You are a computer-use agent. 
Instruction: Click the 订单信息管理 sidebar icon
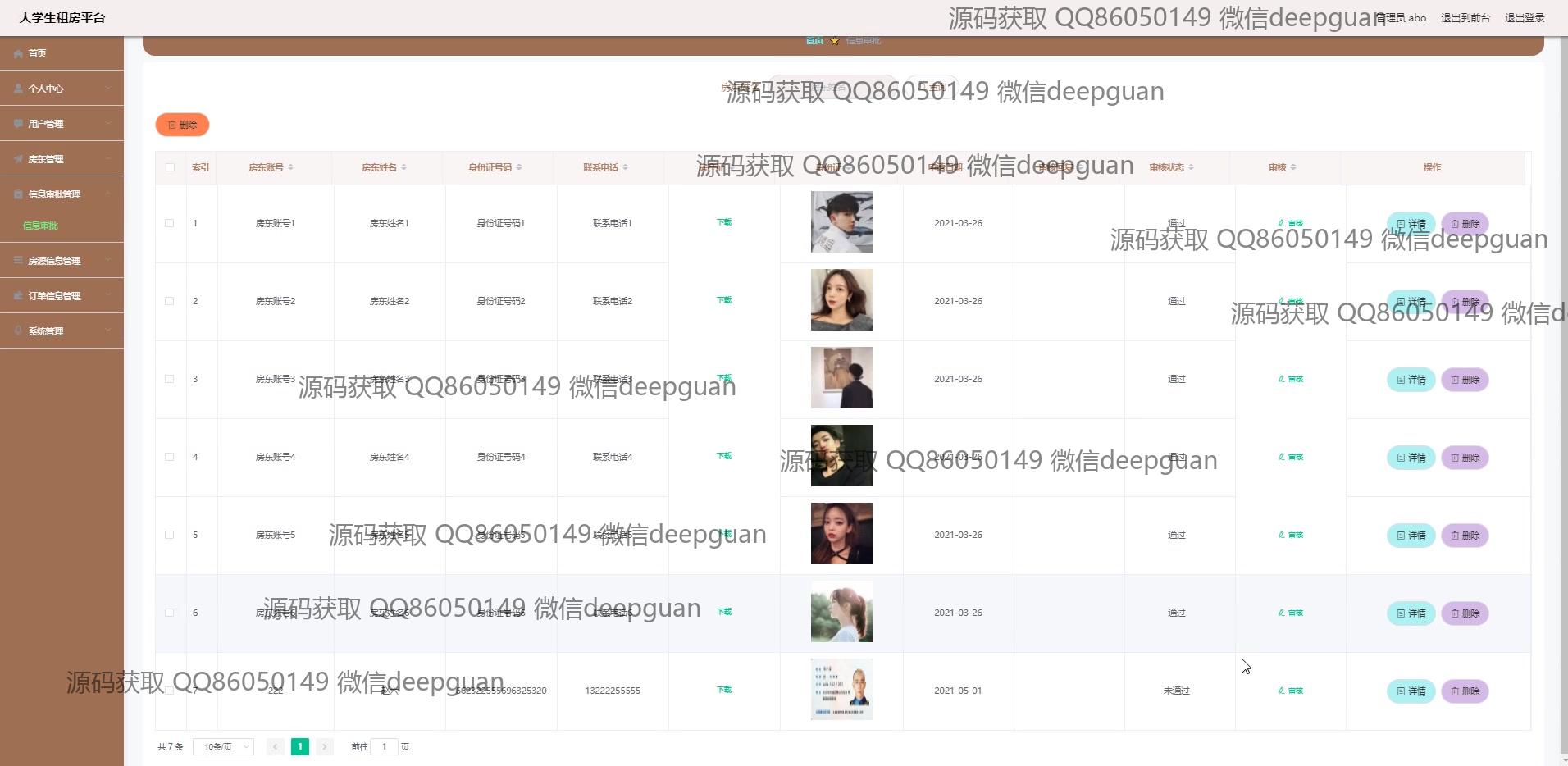[x=18, y=296]
